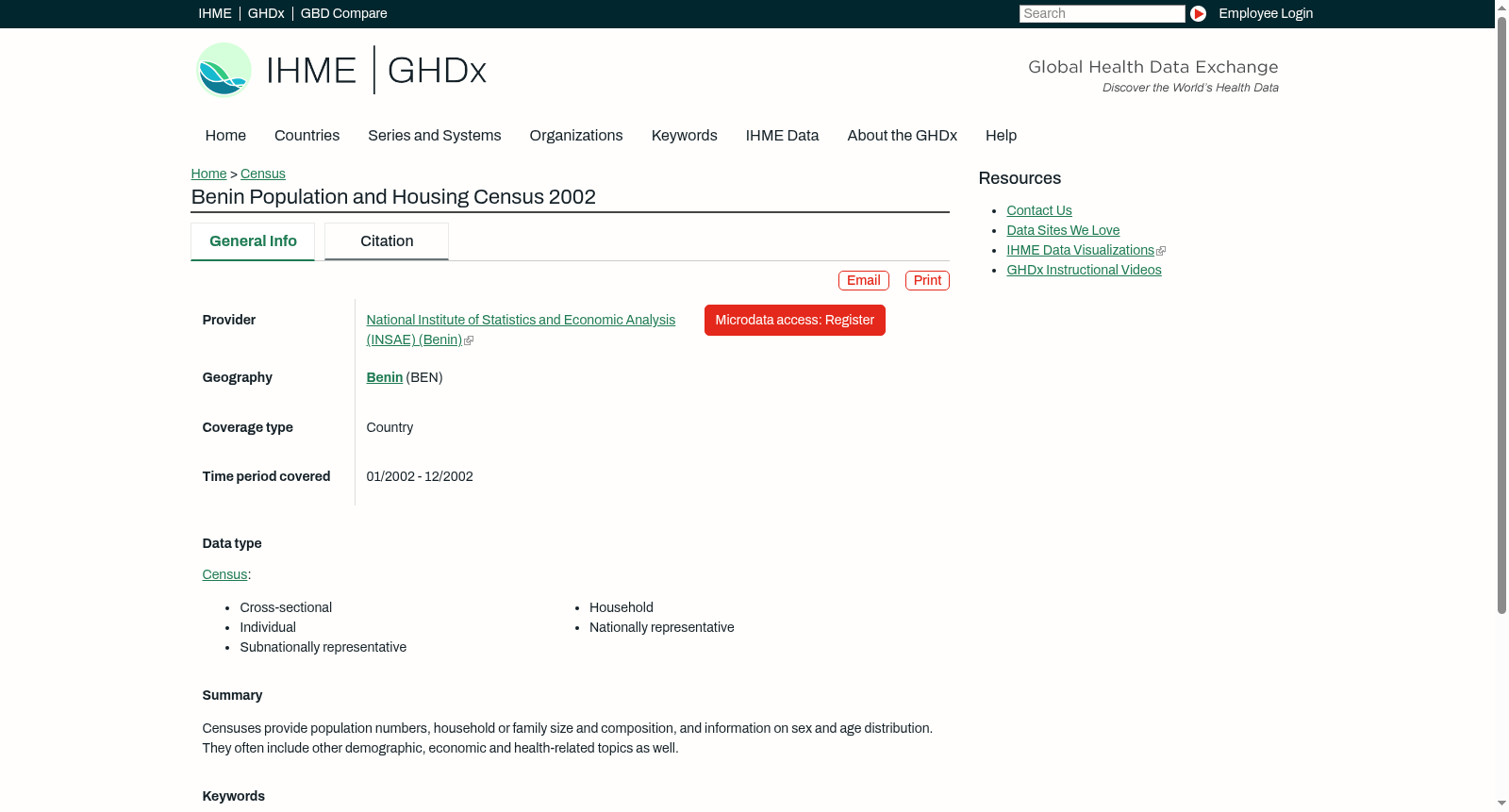Open the Keywords menu
Viewport: 1509px width, 812px height.
coord(684,136)
